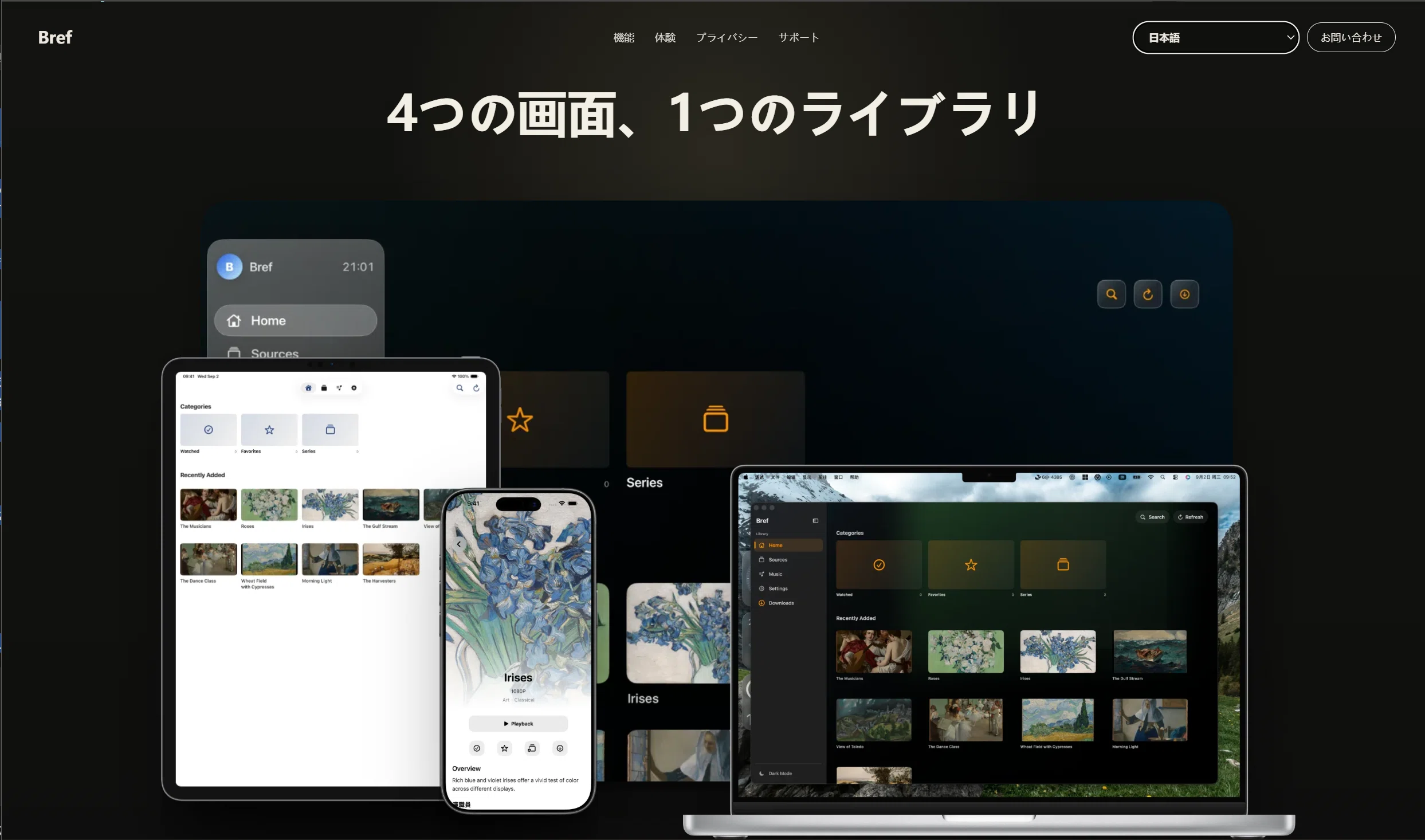Open the View of Toledo thumbnail on the MacBook
This screenshot has height=840, width=1425.
[x=873, y=720]
